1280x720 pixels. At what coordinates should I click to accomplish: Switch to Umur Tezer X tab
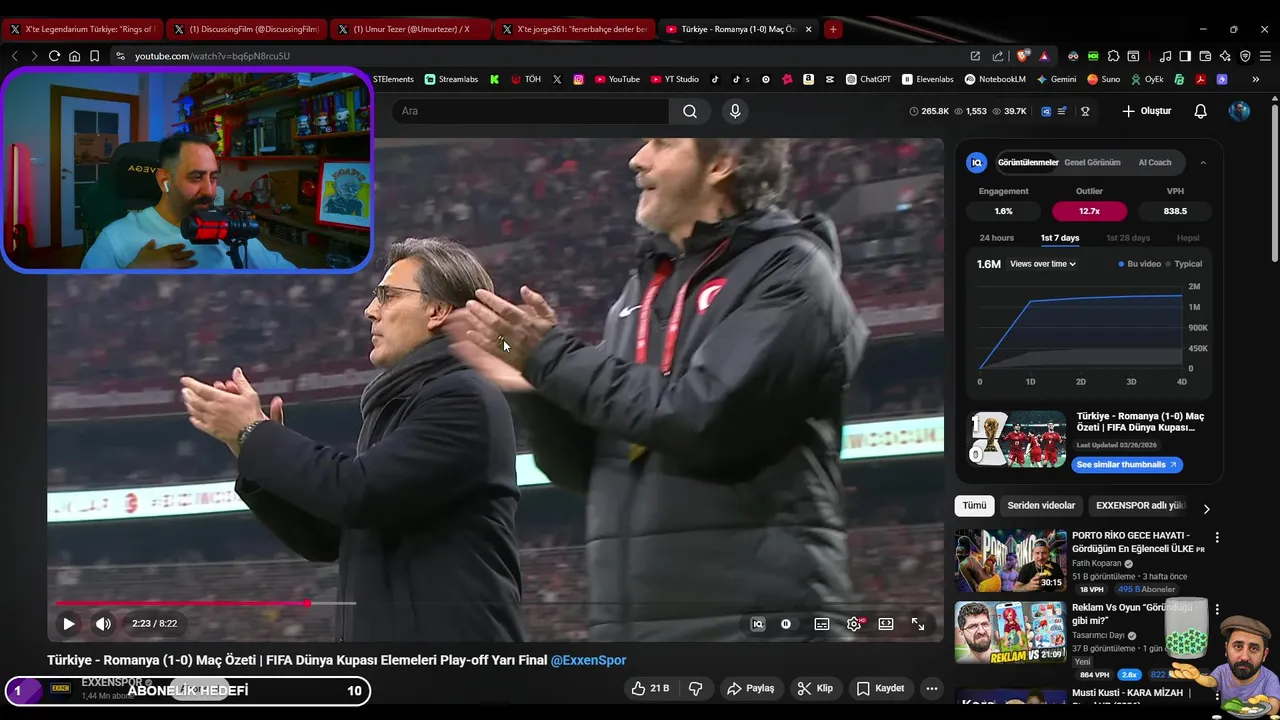(x=410, y=29)
